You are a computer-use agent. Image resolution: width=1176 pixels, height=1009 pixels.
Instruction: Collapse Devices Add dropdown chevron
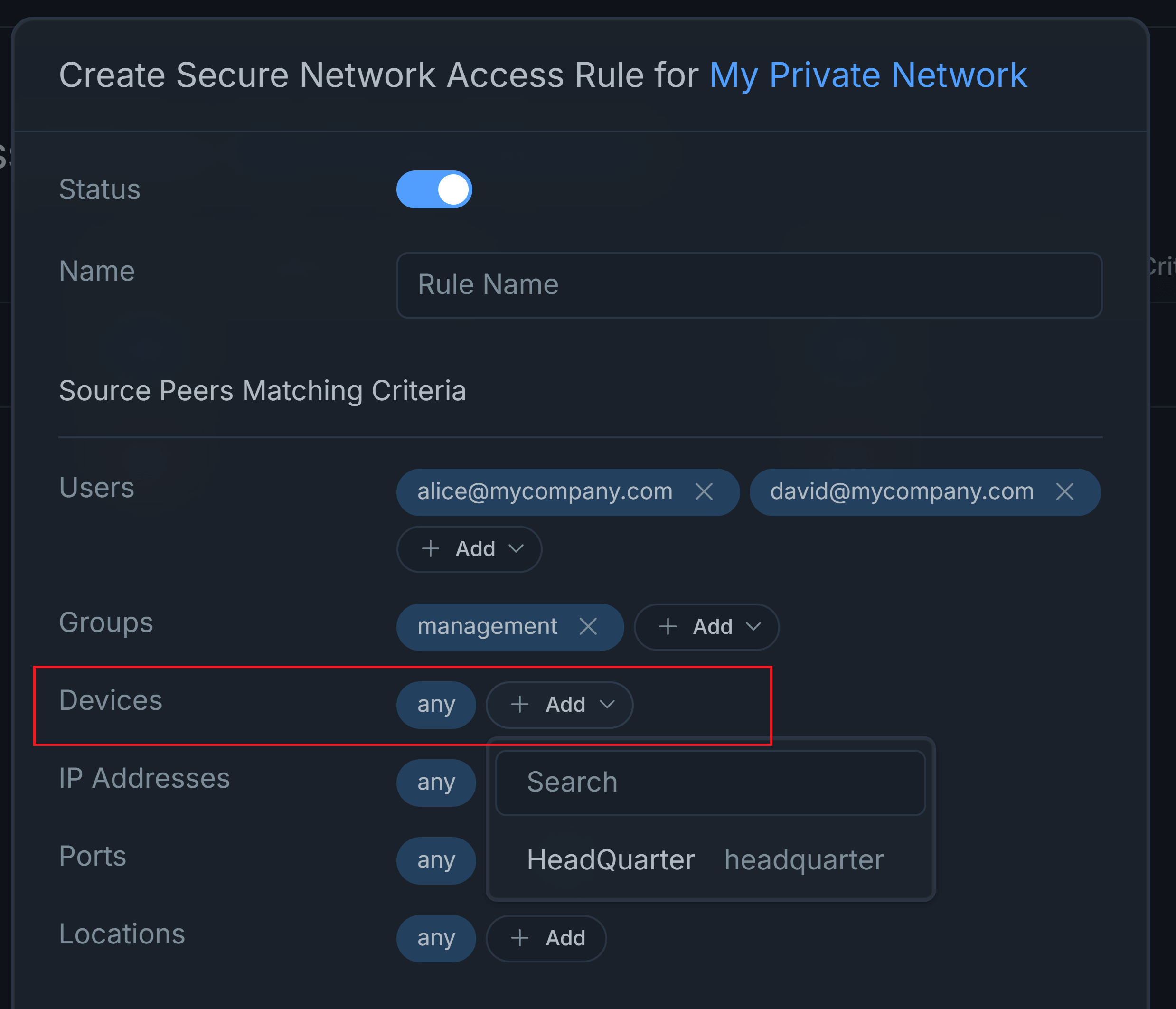pos(607,704)
